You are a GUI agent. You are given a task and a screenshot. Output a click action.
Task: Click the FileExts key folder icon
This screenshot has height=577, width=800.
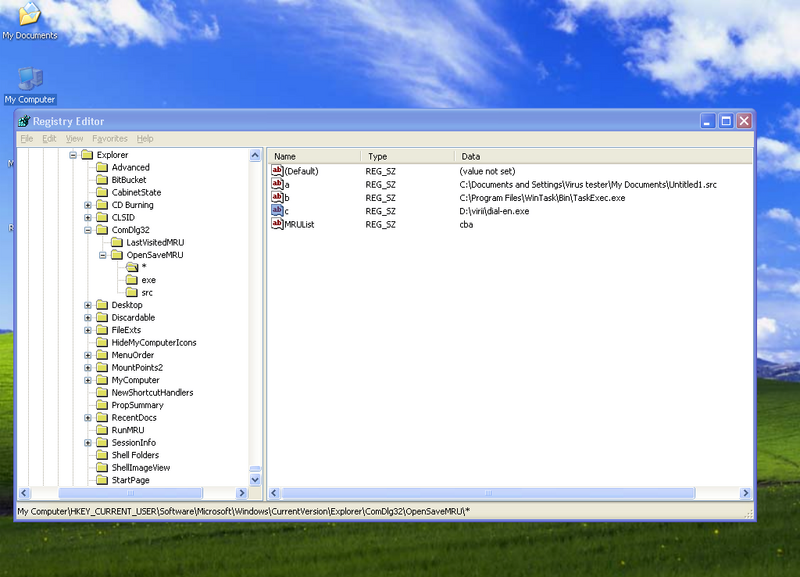[x=102, y=330]
